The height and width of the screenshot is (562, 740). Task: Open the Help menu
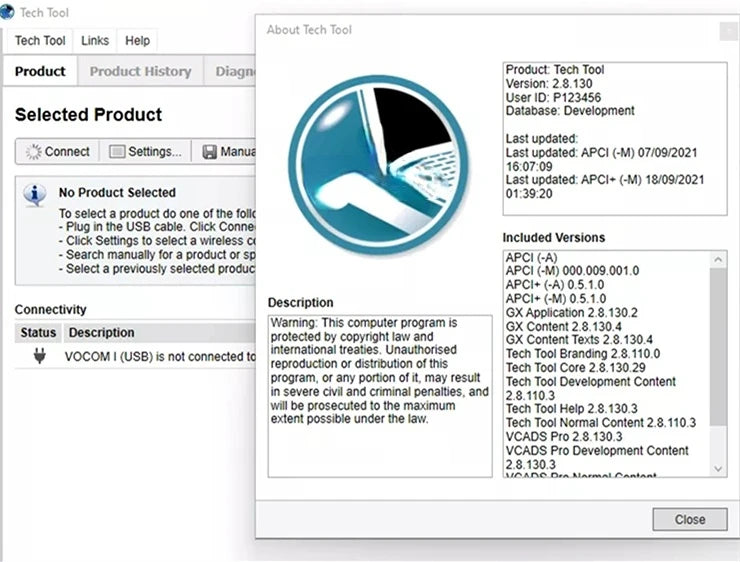coord(137,41)
